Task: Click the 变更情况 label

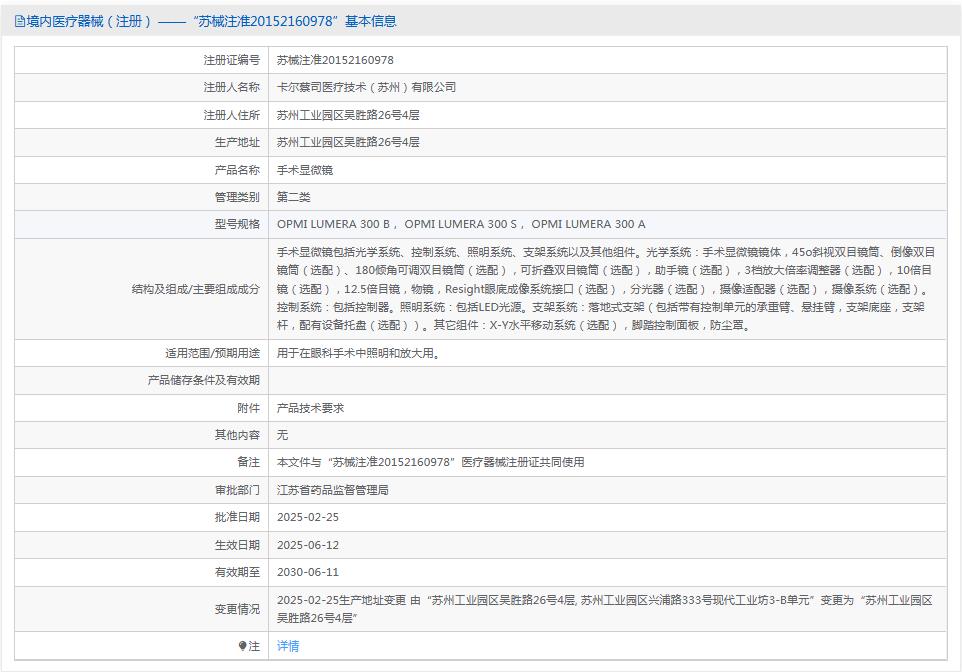Action: tap(237, 609)
